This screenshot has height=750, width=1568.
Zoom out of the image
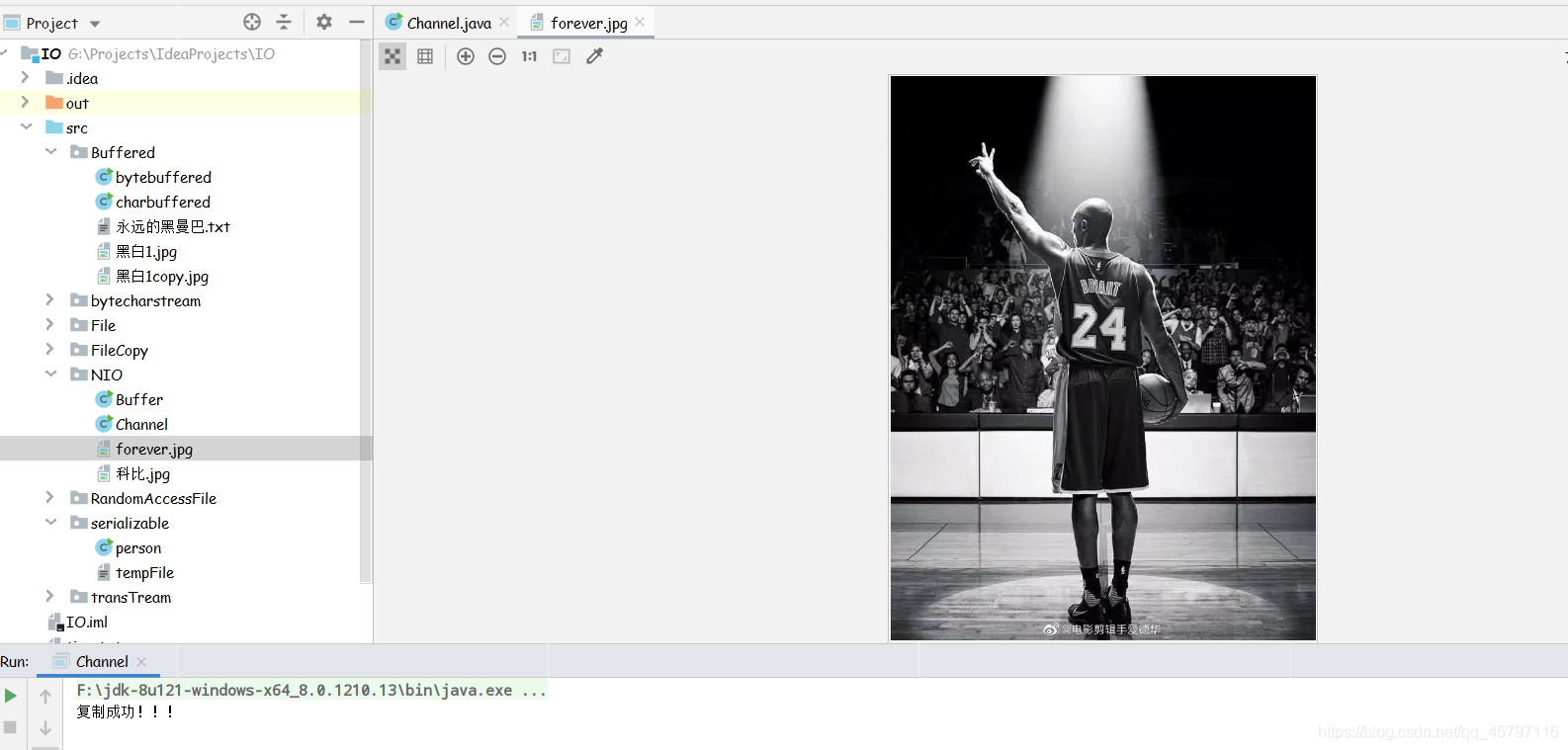(497, 56)
